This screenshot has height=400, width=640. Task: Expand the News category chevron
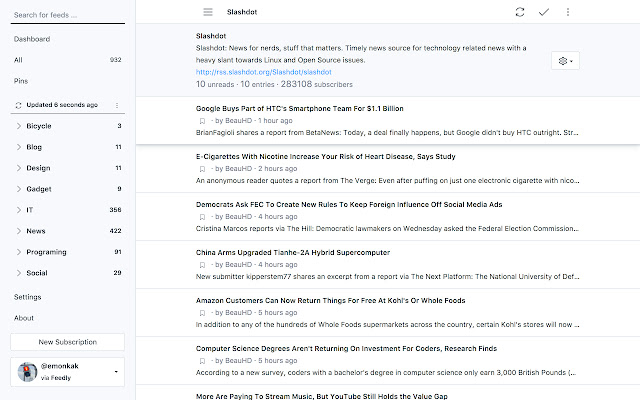pos(19,230)
